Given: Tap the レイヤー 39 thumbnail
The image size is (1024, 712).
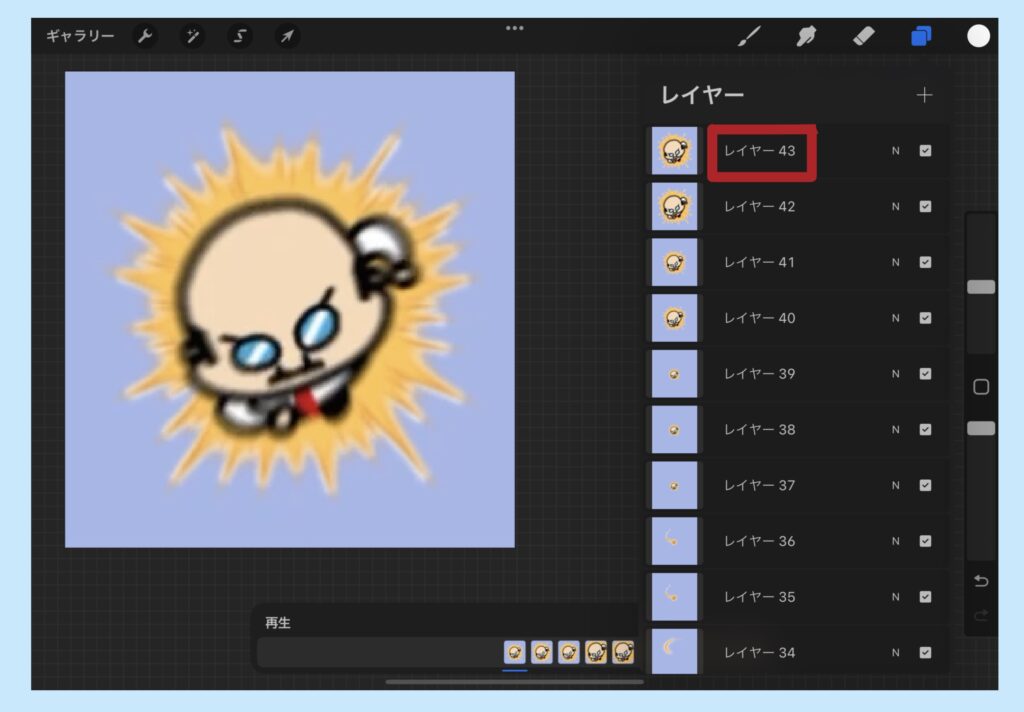Looking at the screenshot, I should pos(675,374).
